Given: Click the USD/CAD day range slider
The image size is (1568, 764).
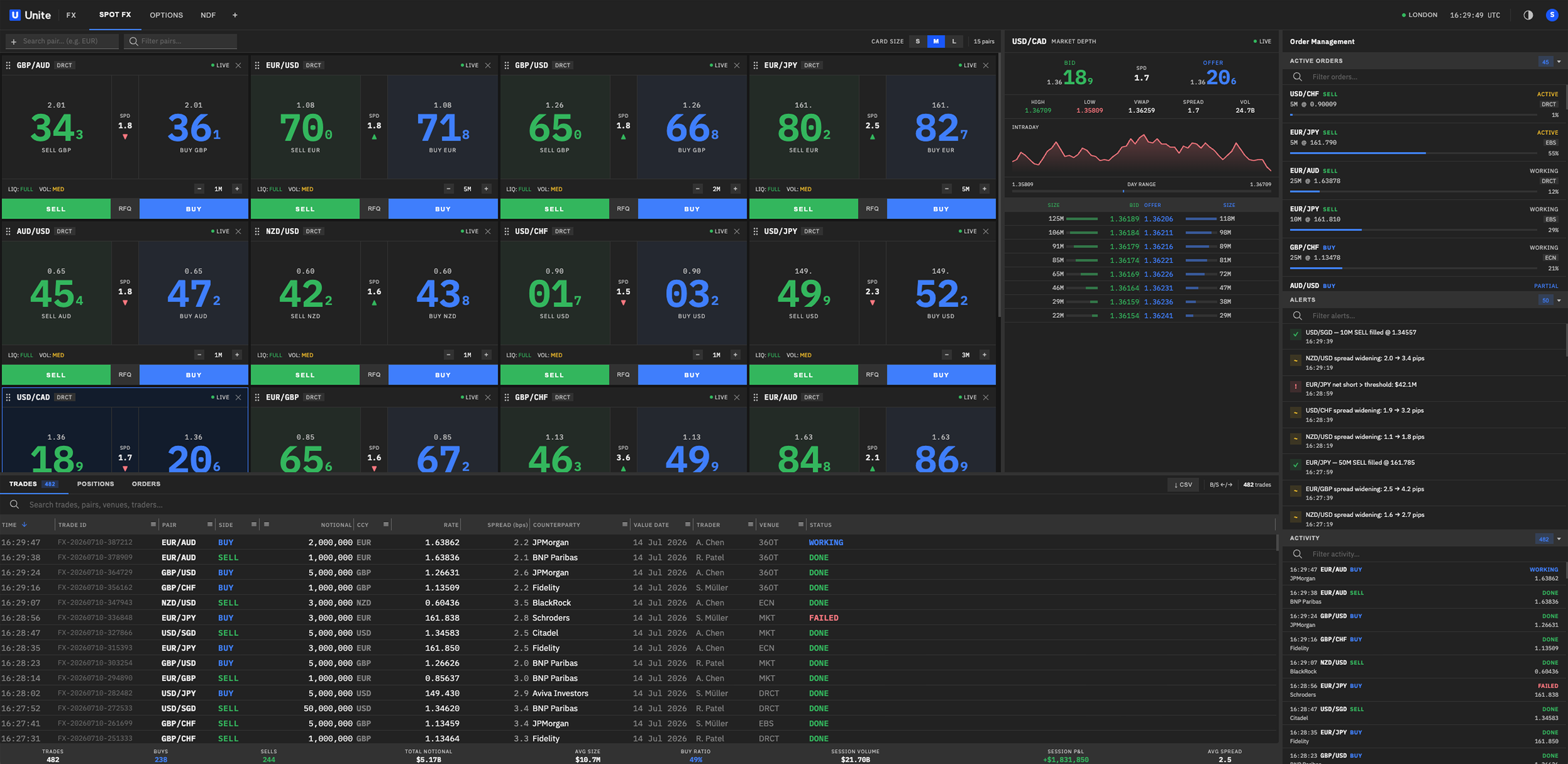Looking at the screenshot, I should point(1142,191).
